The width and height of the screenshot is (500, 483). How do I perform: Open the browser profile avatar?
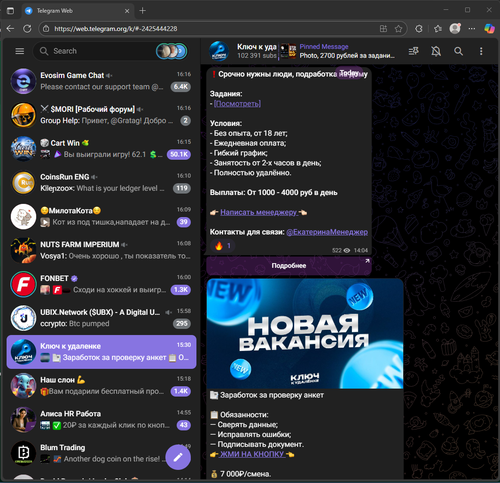(455, 28)
